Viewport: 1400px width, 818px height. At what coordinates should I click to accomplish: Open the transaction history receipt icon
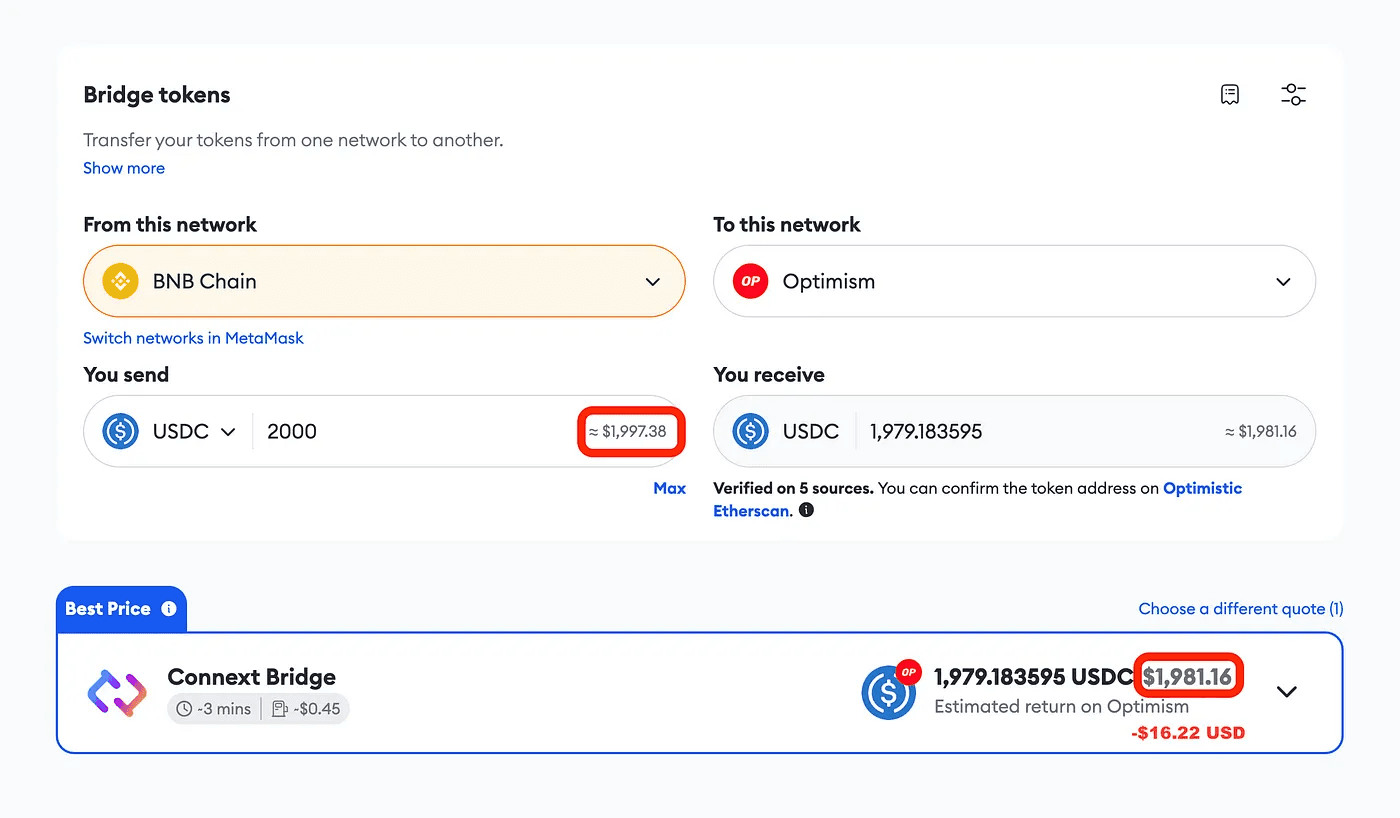1230,95
